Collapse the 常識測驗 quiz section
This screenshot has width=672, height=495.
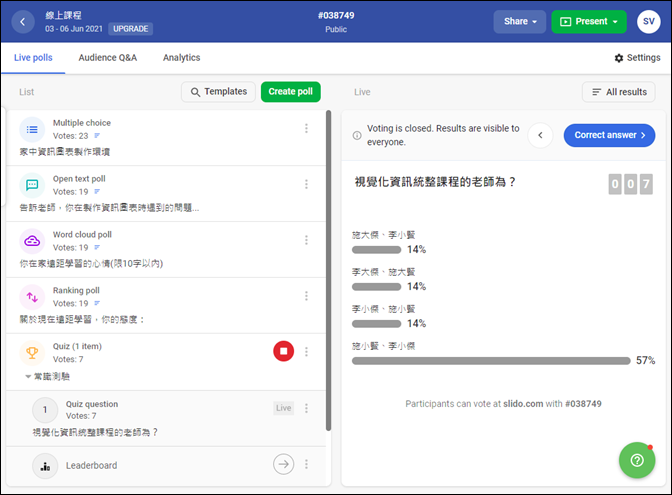coord(28,377)
